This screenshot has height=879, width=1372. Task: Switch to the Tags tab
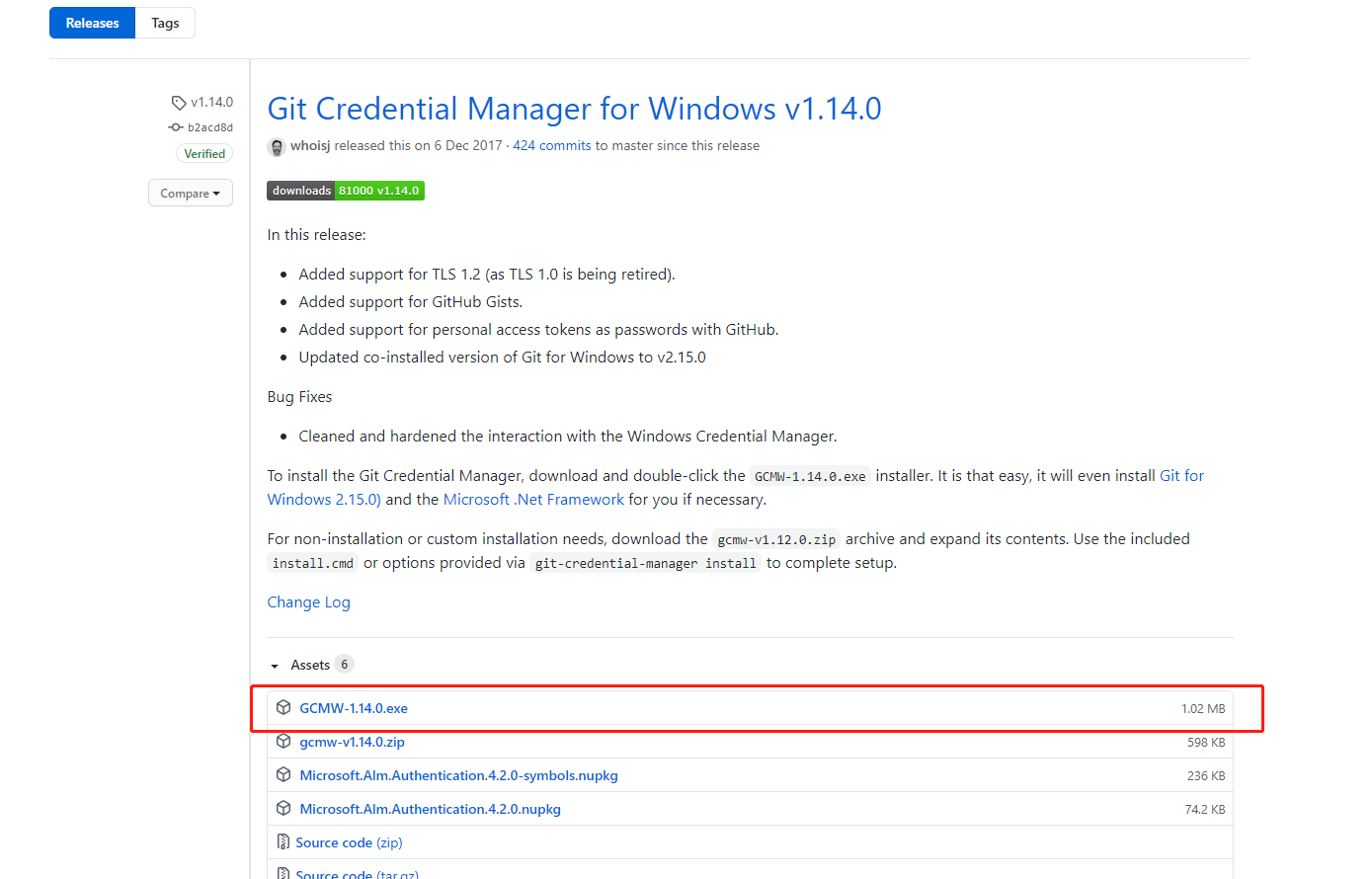(x=165, y=22)
